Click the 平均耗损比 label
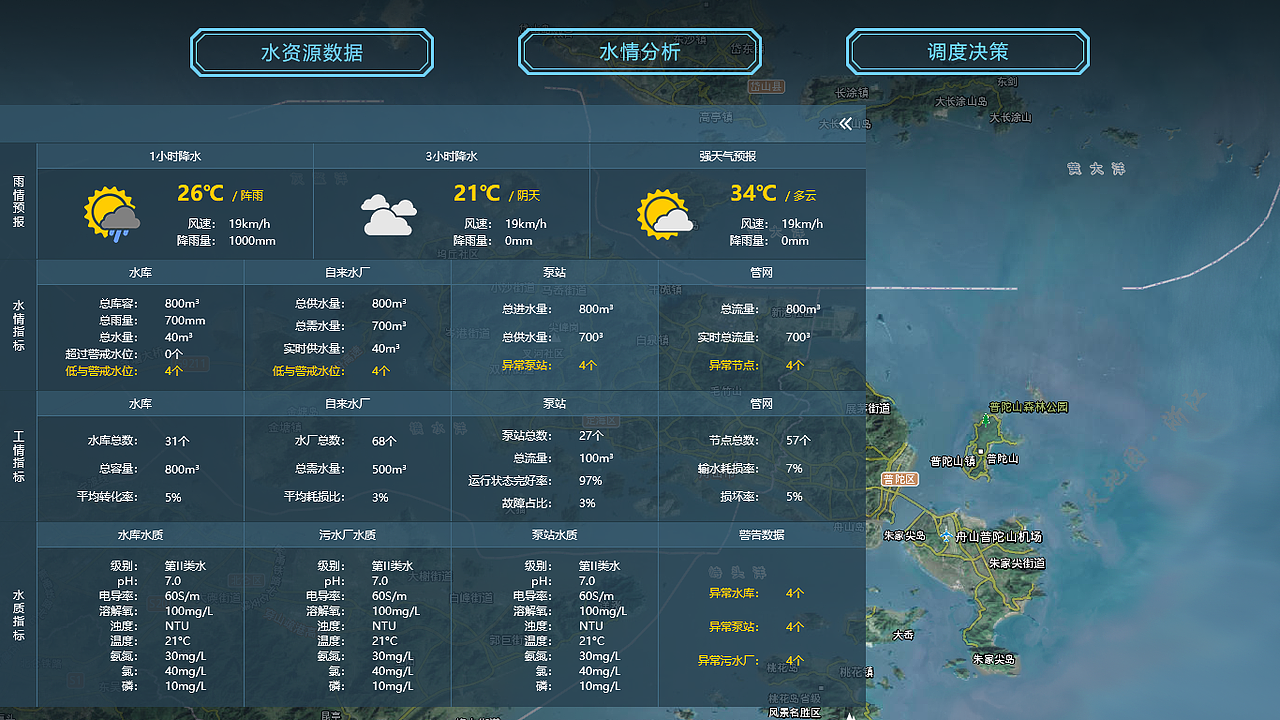The height and width of the screenshot is (720, 1280). pyautogui.click(x=314, y=497)
